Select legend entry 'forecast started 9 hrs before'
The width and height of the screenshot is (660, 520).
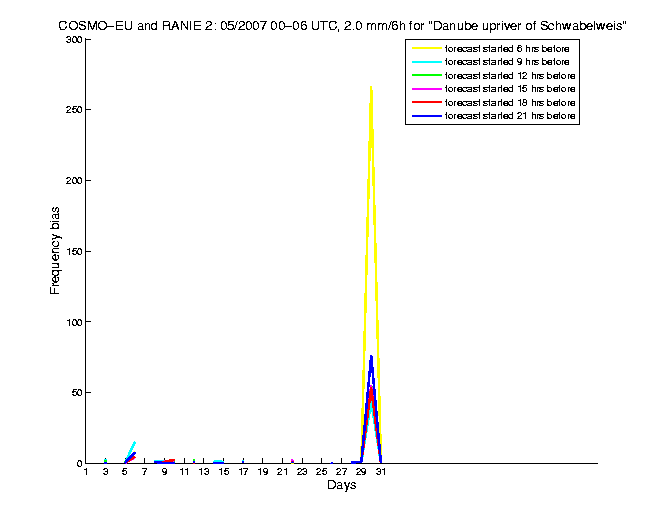pyautogui.click(x=507, y=62)
